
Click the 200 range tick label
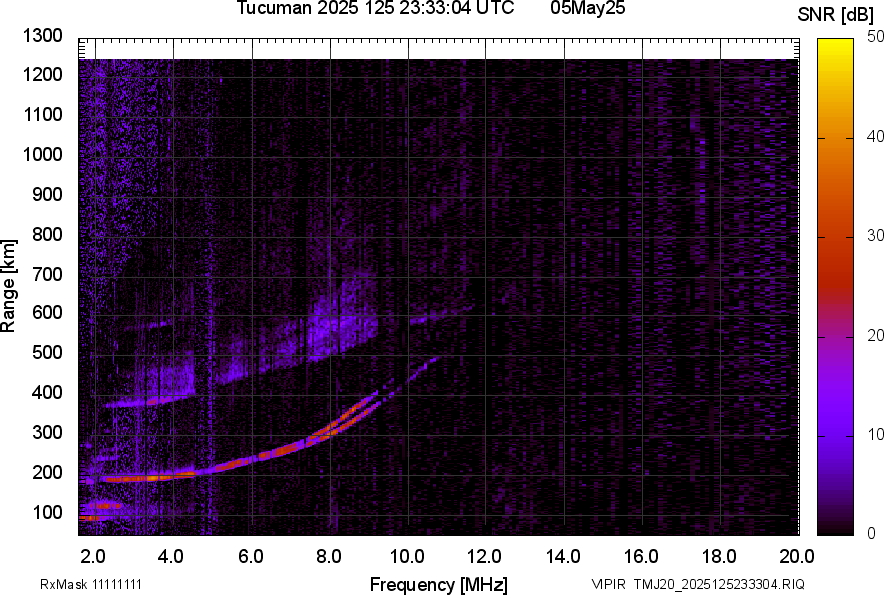pyautogui.click(x=47, y=472)
